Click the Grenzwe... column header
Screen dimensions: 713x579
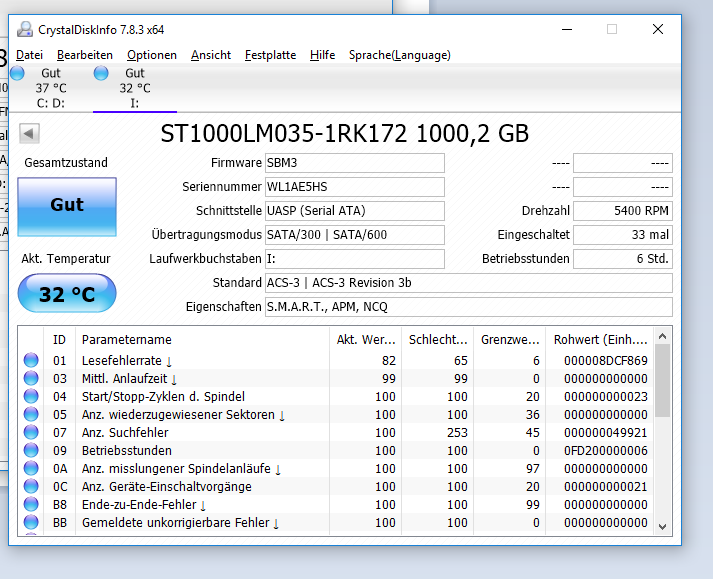coord(510,340)
